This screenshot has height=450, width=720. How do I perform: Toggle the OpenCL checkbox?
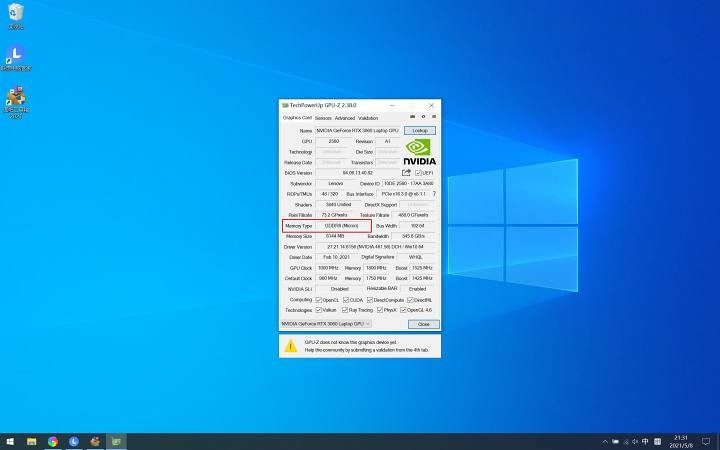[318, 300]
